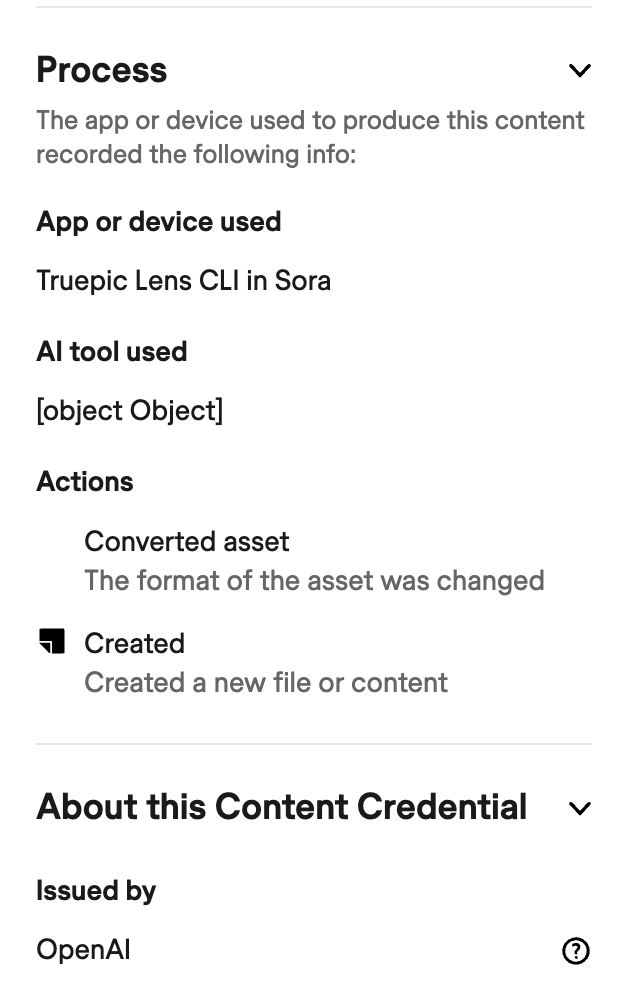Collapse the Process section chevron
Screen dimensions: 620x1002
click(579, 71)
